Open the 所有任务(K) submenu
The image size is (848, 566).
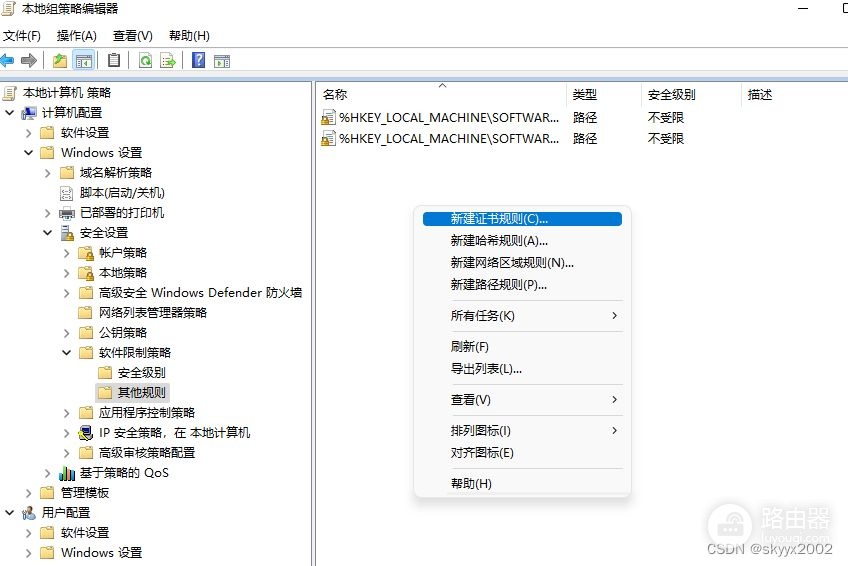(522, 316)
